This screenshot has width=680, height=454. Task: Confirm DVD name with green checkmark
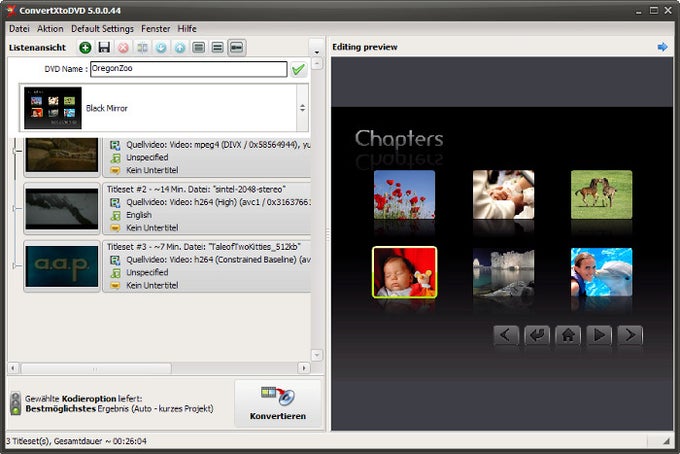point(298,69)
